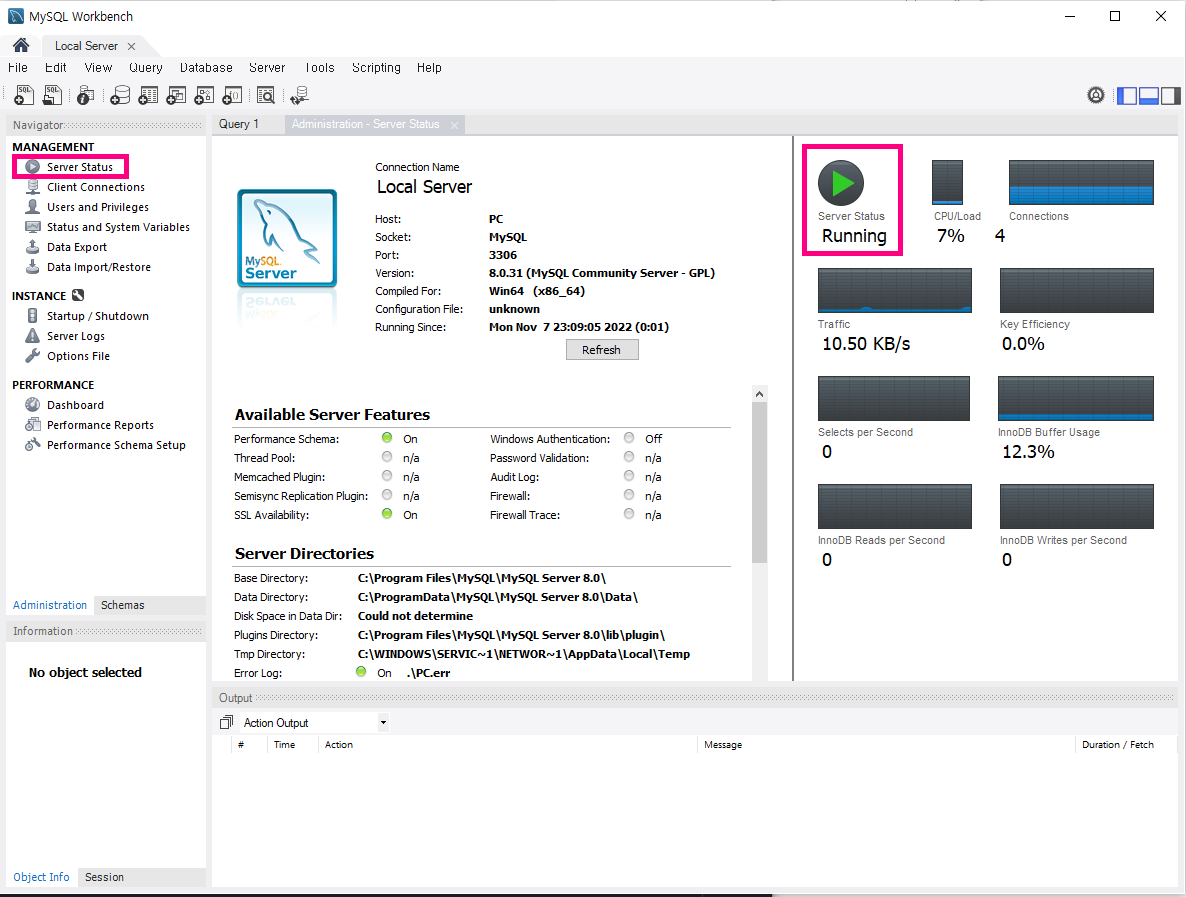Open the Edit menu
The height and width of the screenshot is (897, 1186).
tap(56, 67)
